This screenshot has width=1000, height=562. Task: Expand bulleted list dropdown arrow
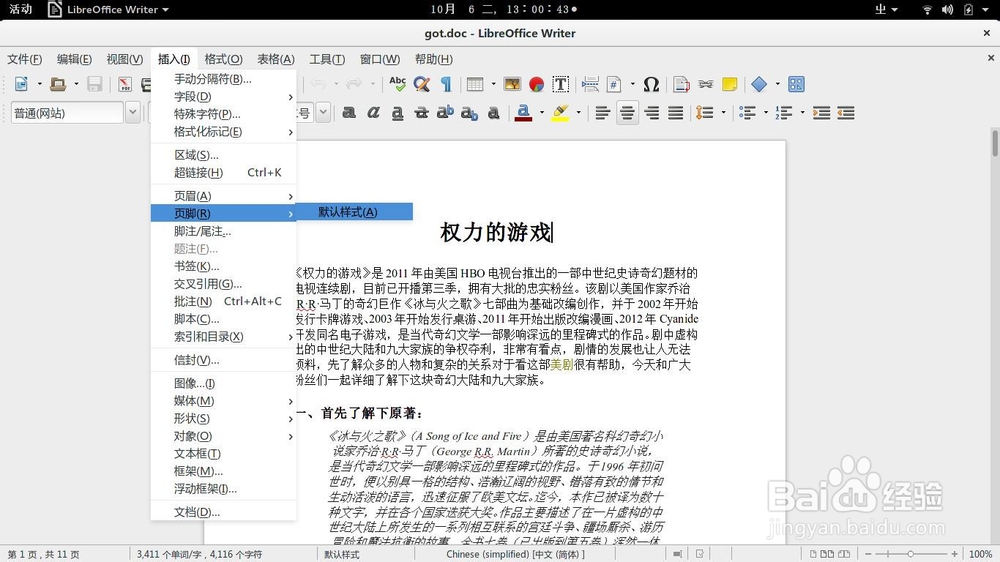pos(765,113)
